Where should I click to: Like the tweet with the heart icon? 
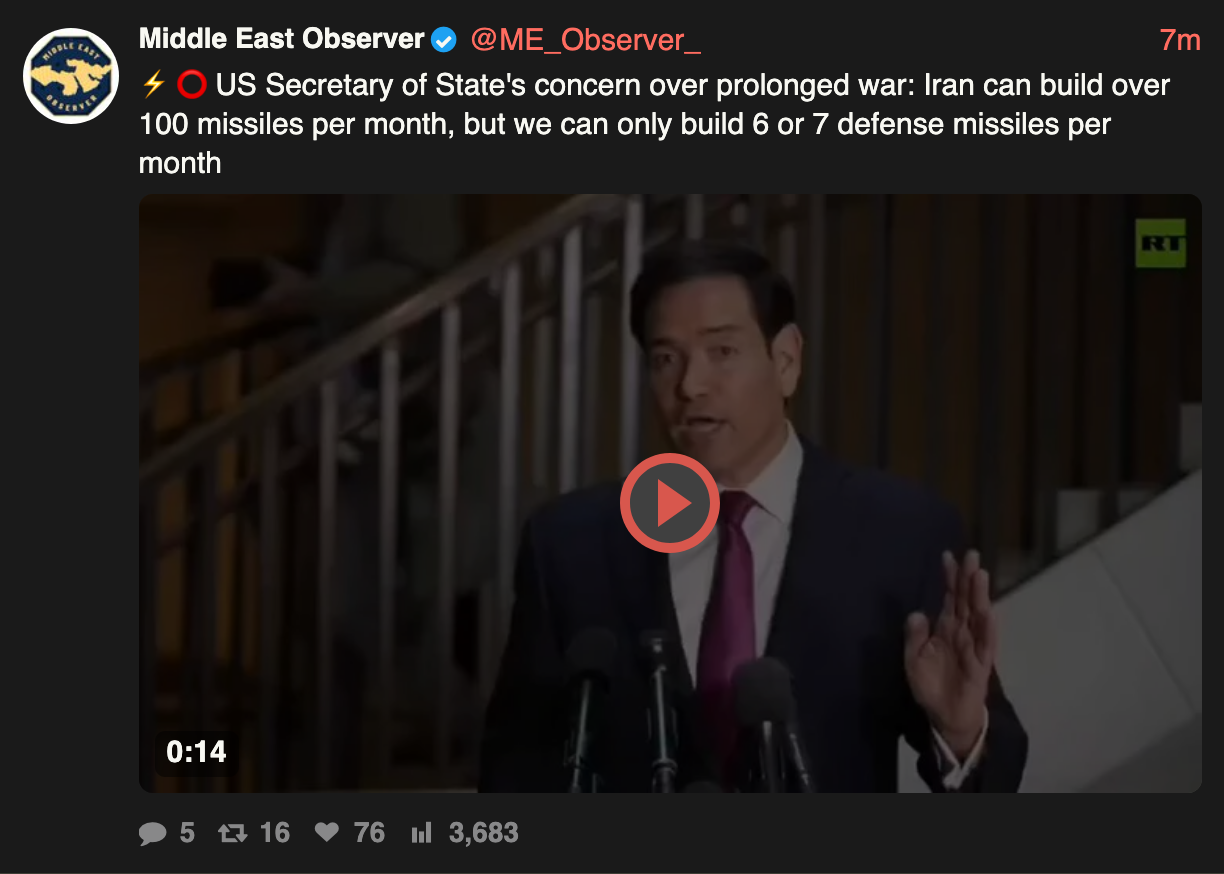click(327, 833)
